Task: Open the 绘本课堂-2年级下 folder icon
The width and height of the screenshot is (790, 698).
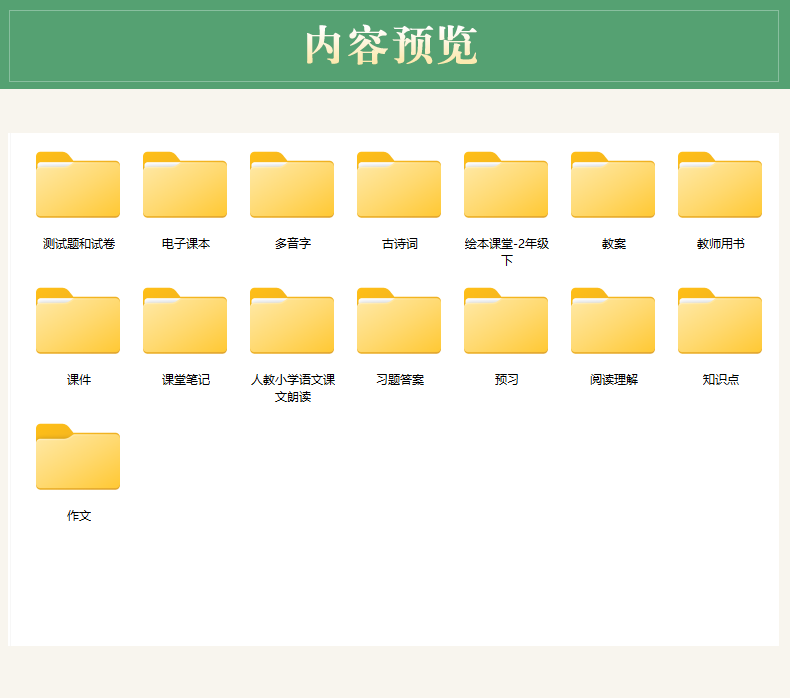Action: click(506, 184)
